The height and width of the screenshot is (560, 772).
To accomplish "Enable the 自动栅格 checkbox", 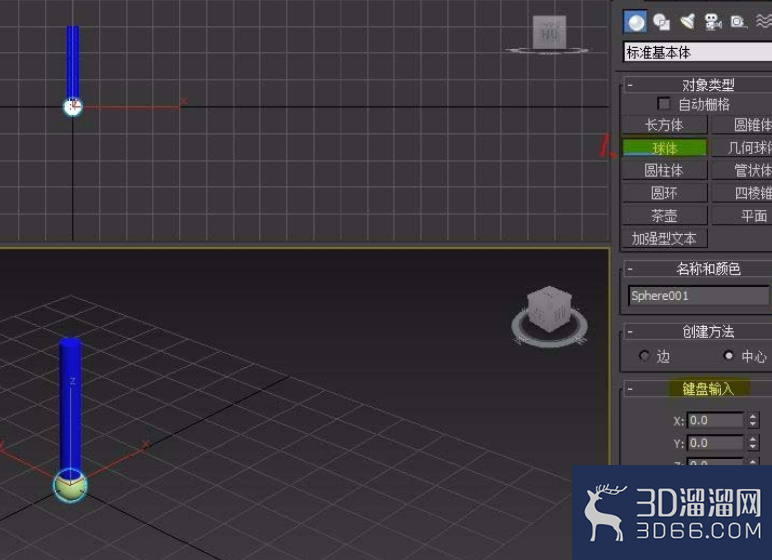I will tap(663, 103).
